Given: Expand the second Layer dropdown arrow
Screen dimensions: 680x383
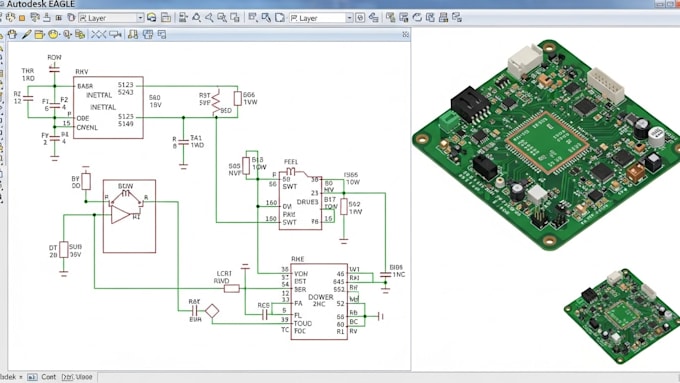Looking at the screenshot, I should pyautogui.click(x=349, y=18).
